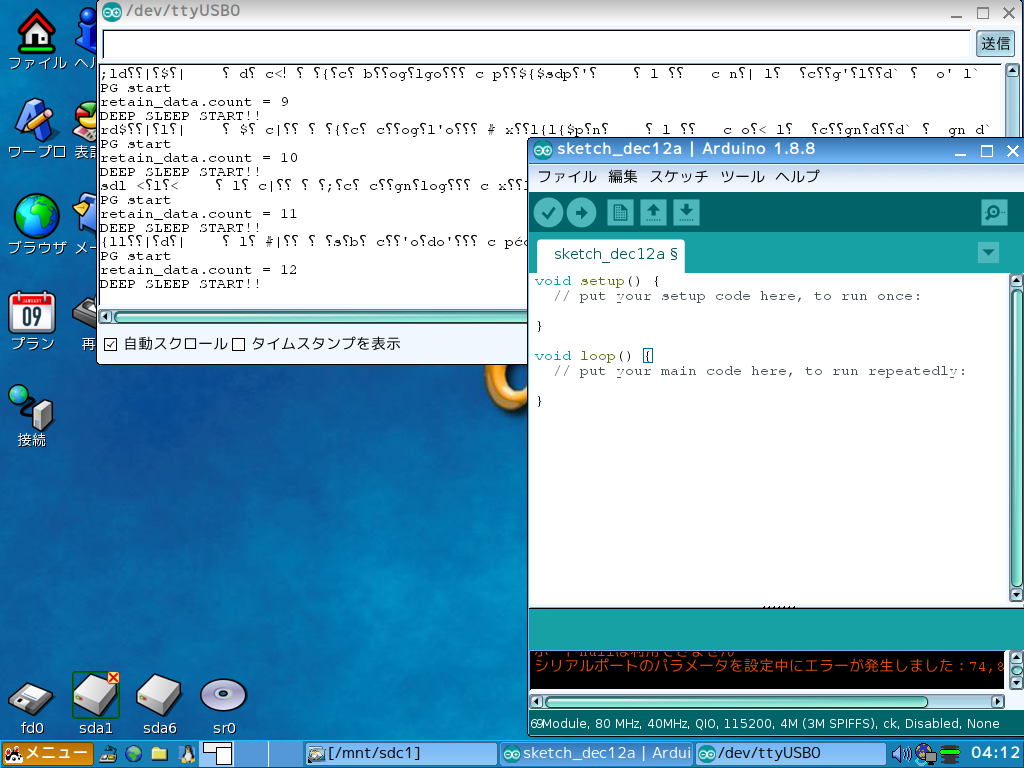Open the ファイル menu in Arduino

[567, 177]
